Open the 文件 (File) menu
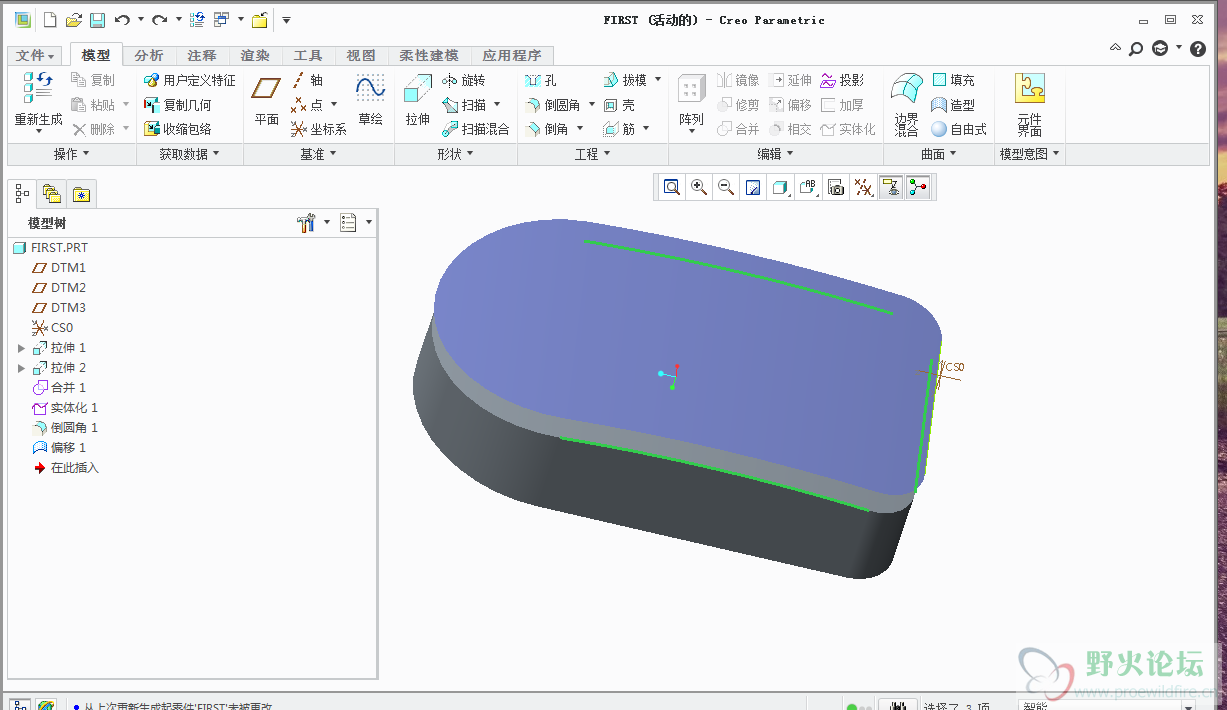Image resolution: width=1227 pixels, height=710 pixels. 36,56
